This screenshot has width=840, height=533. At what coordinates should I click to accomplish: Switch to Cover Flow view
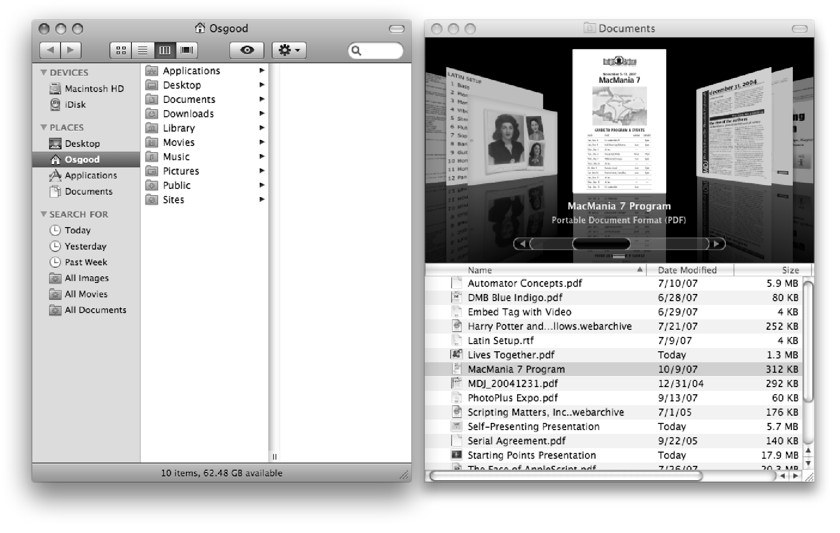pyautogui.click(x=187, y=49)
